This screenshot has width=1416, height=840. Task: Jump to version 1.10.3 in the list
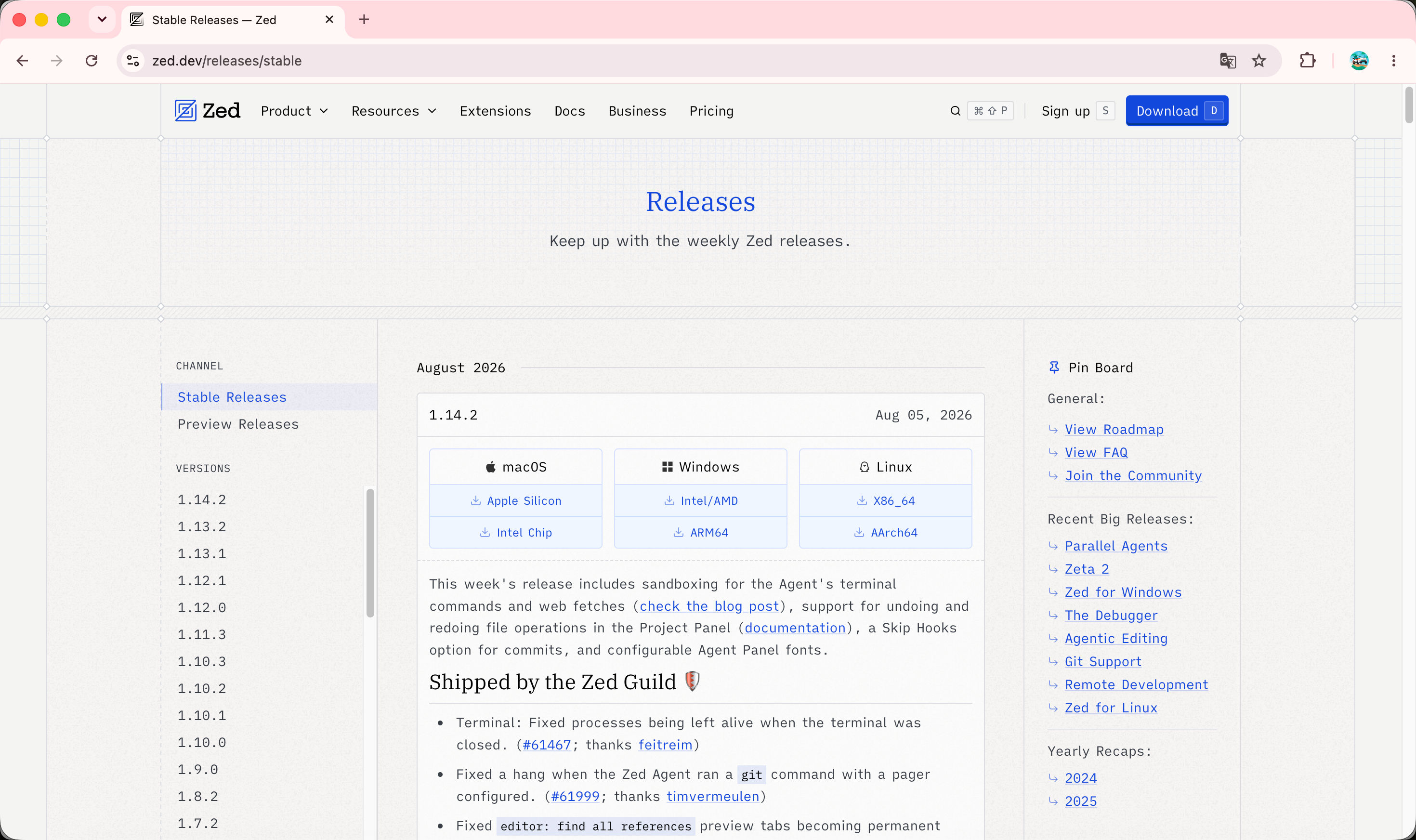pos(201,662)
